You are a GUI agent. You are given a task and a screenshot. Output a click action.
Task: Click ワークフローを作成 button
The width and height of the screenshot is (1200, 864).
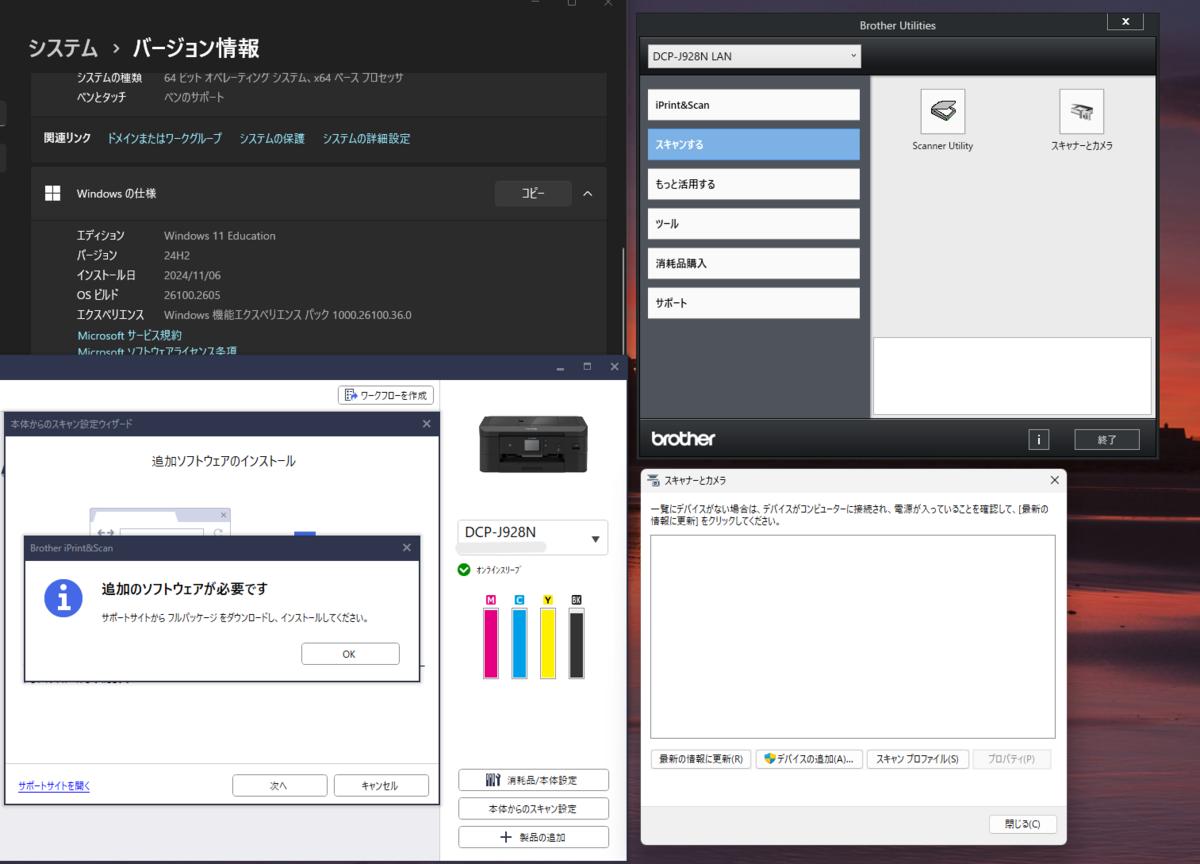point(386,395)
